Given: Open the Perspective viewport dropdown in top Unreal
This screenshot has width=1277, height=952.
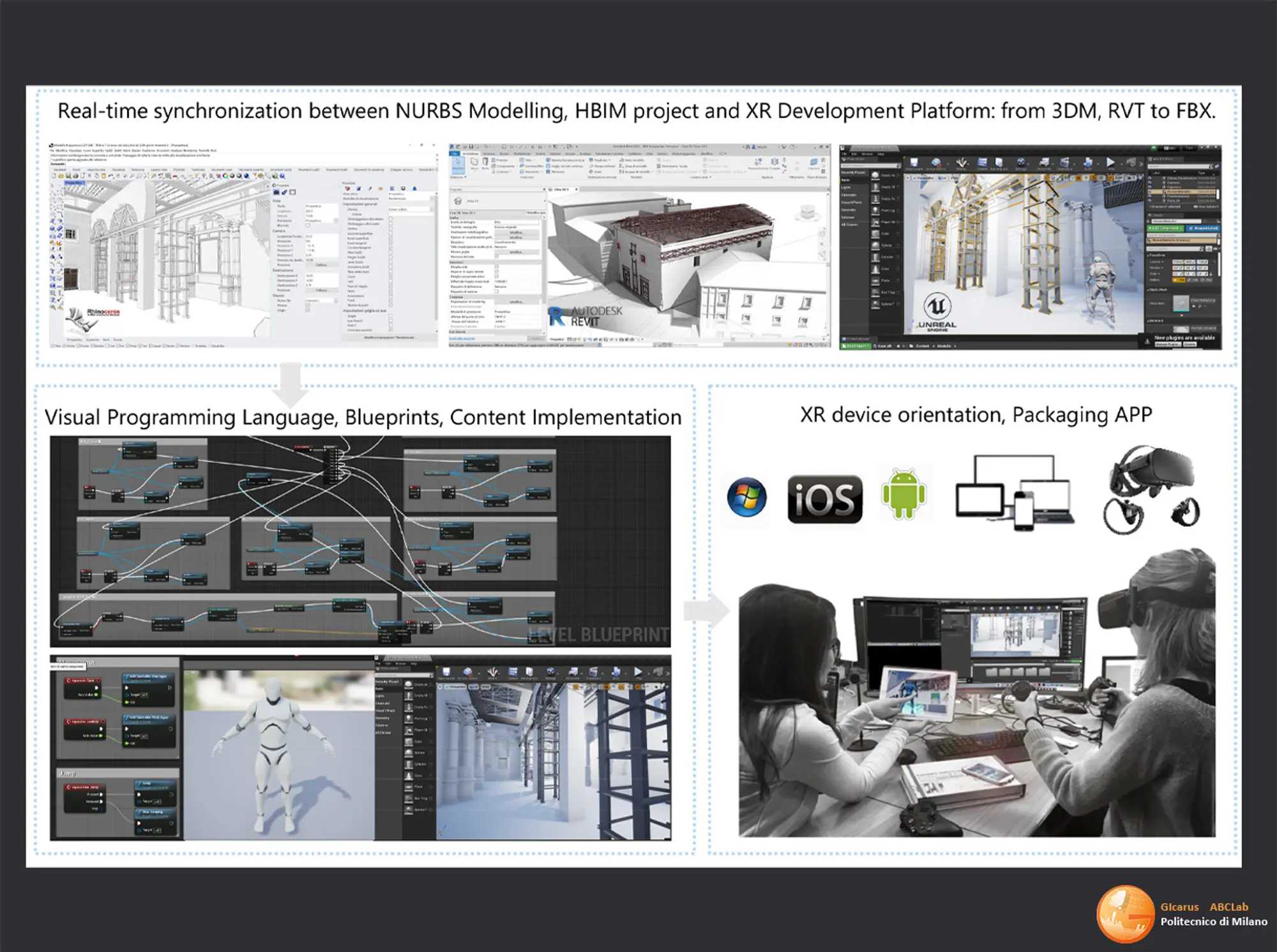Looking at the screenshot, I should click(x=922, y=178).
